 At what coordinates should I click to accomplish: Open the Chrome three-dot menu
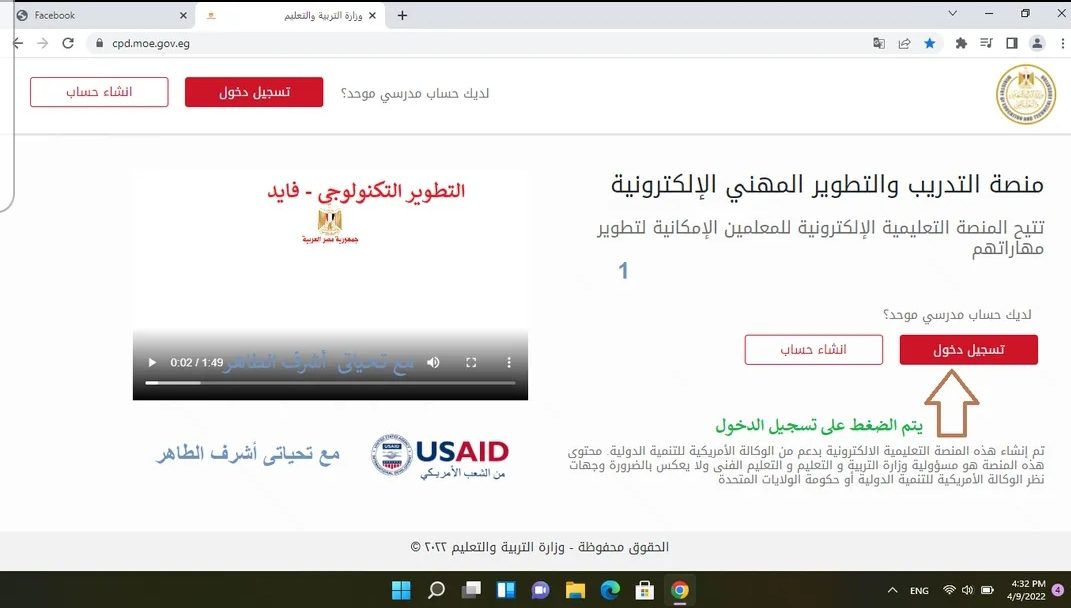1061,43
